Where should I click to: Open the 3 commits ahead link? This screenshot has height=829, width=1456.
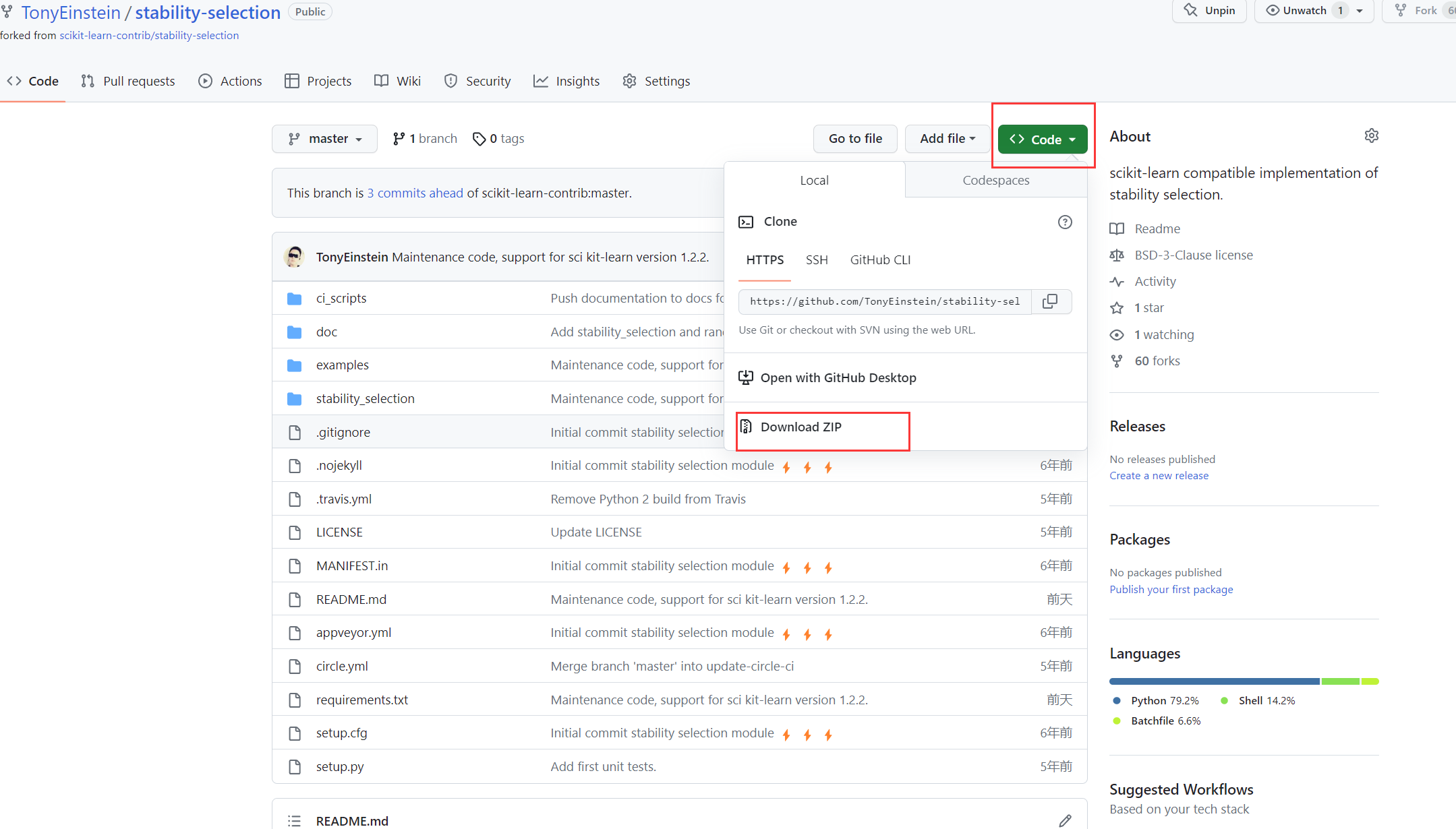click(x=415, y=193)
